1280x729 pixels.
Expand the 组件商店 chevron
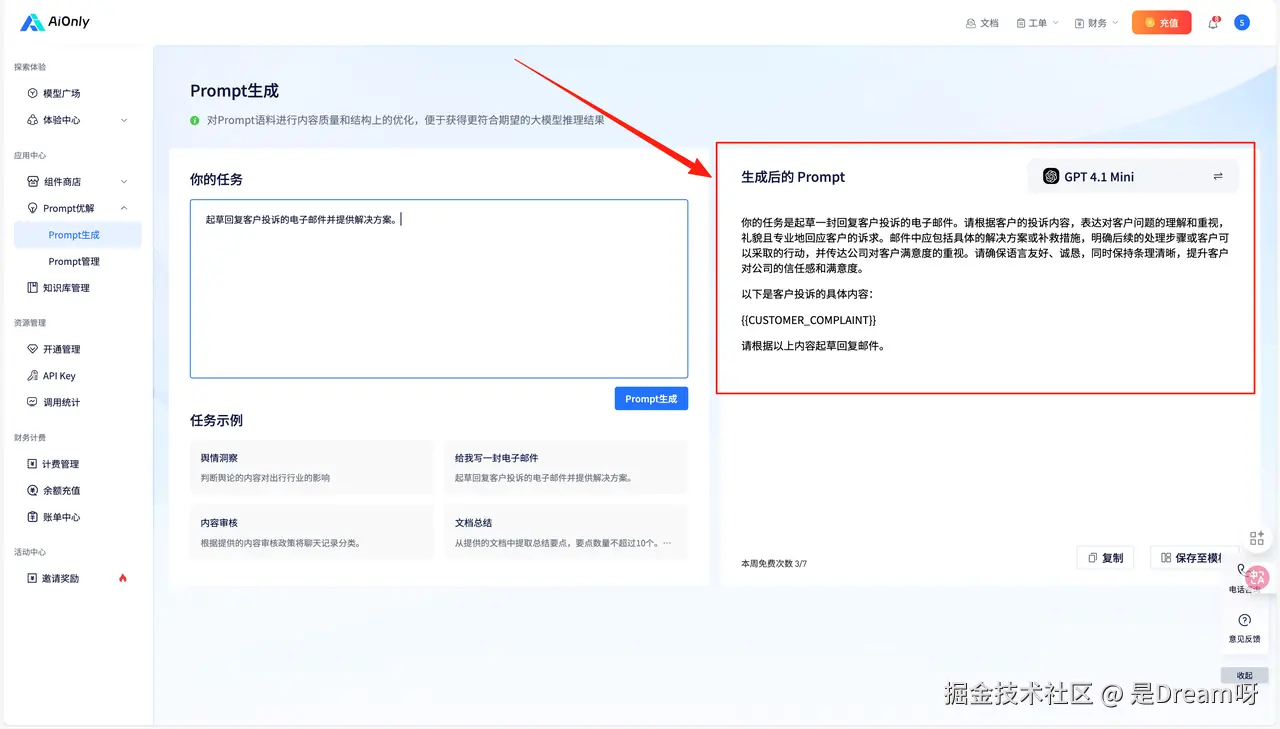click(124, 182)
